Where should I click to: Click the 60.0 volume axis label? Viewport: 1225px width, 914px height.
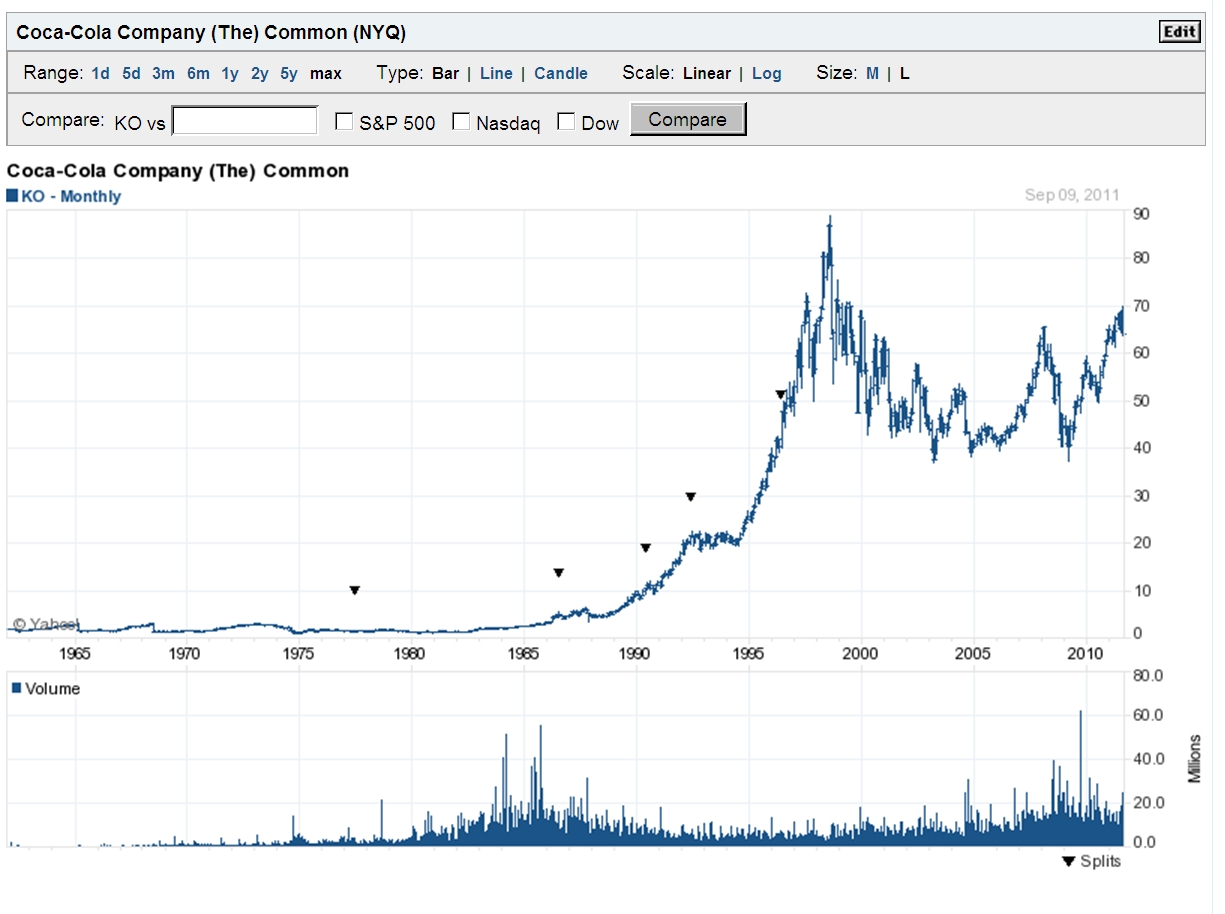(x=1147, y=715)
